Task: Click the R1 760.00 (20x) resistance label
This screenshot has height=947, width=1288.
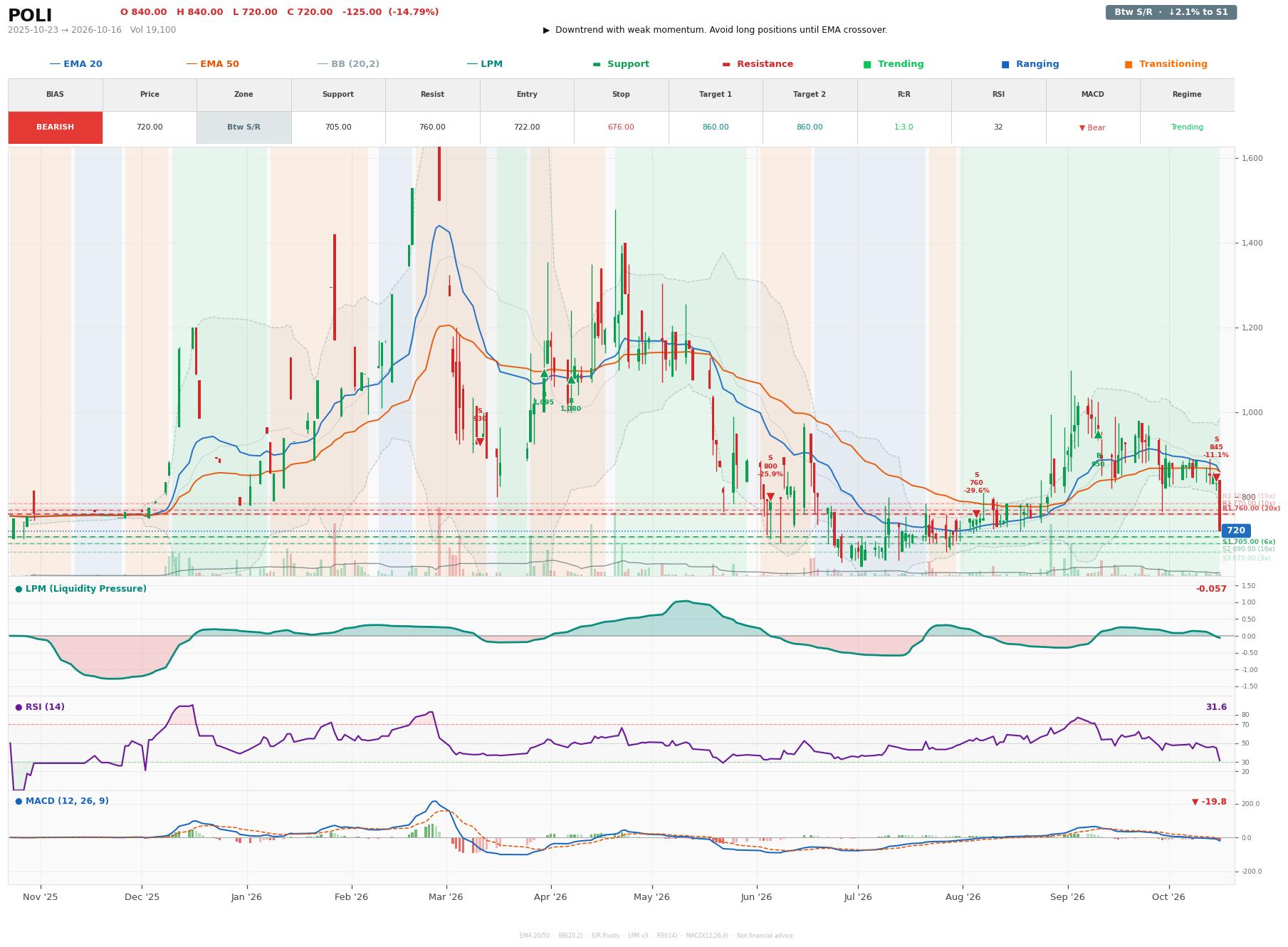Action: tap(1251, 508)
